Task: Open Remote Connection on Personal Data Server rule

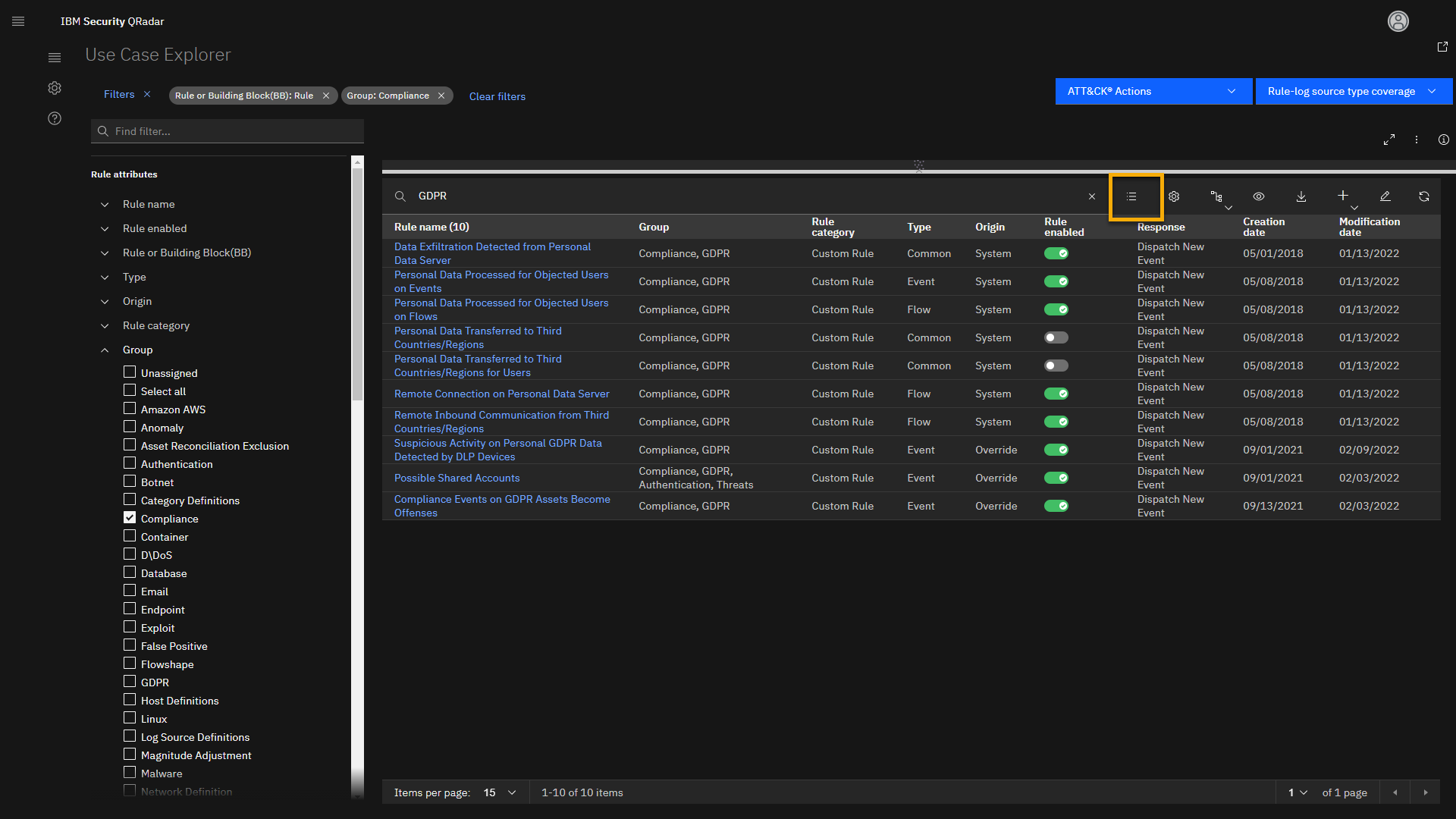Action: coord(501,394)
